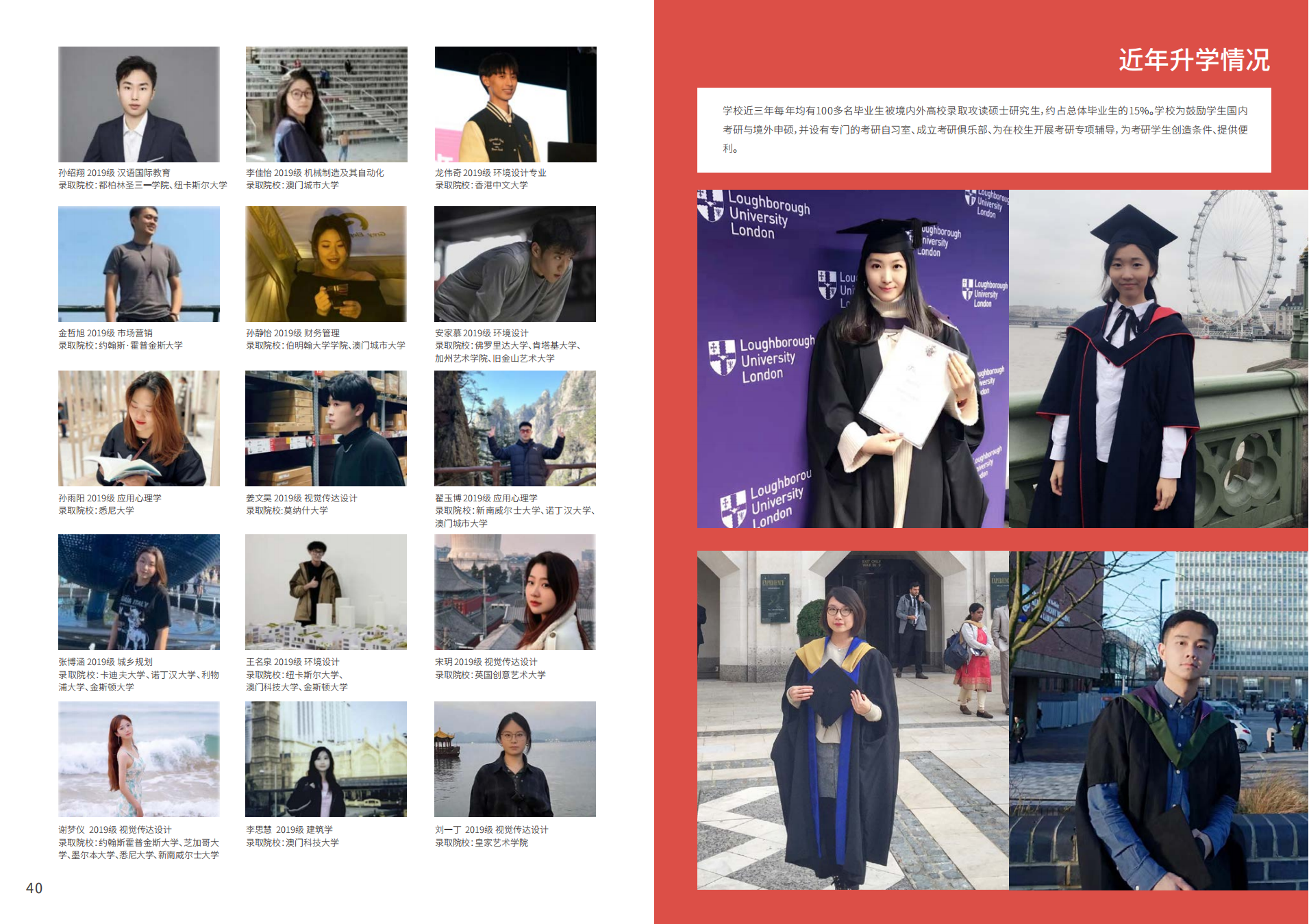Click the 近年升学情况 page heading
Viewport: 1309px width, 924px height.
click(x=1194, y=60)
